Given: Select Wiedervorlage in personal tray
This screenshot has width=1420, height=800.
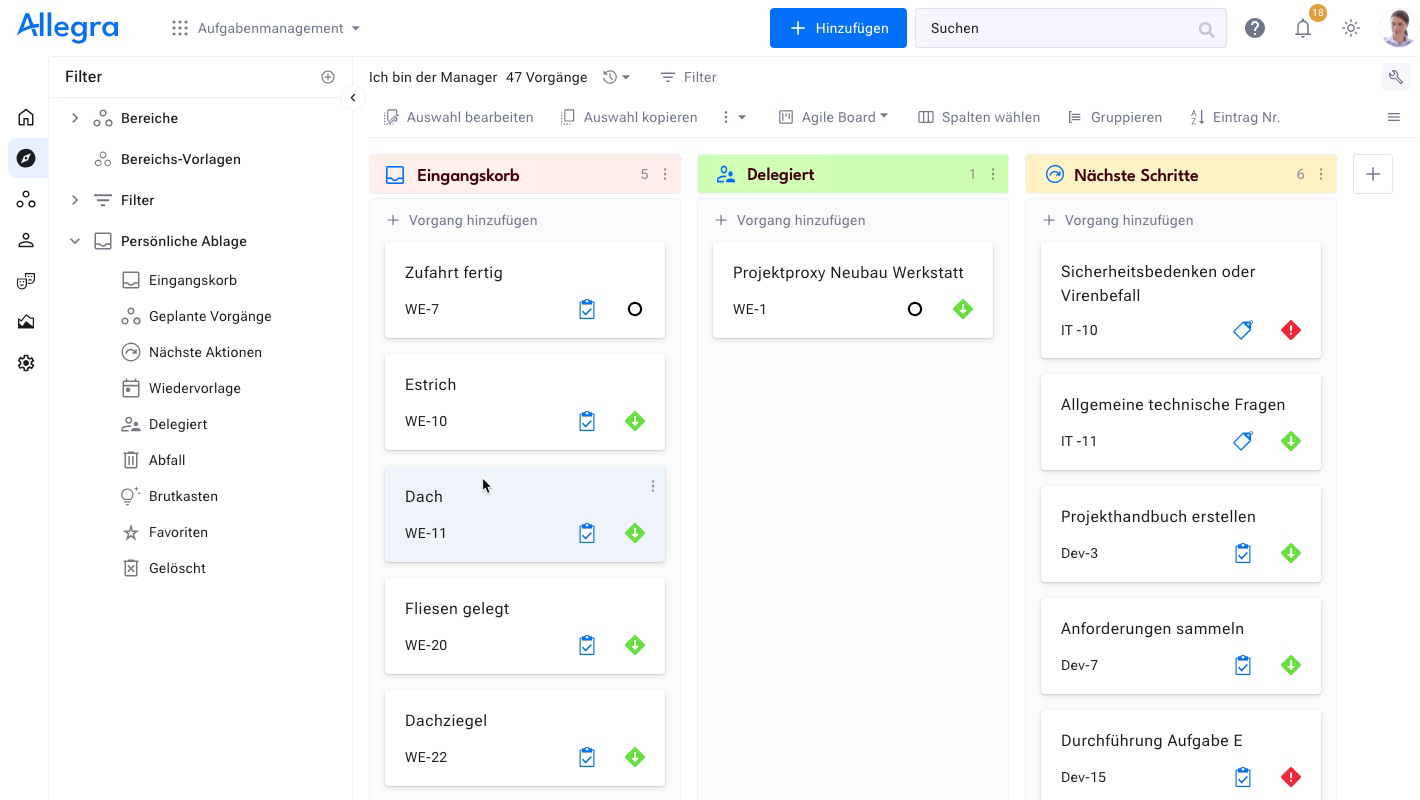Looking at the screenshot, I should point(194,388).
